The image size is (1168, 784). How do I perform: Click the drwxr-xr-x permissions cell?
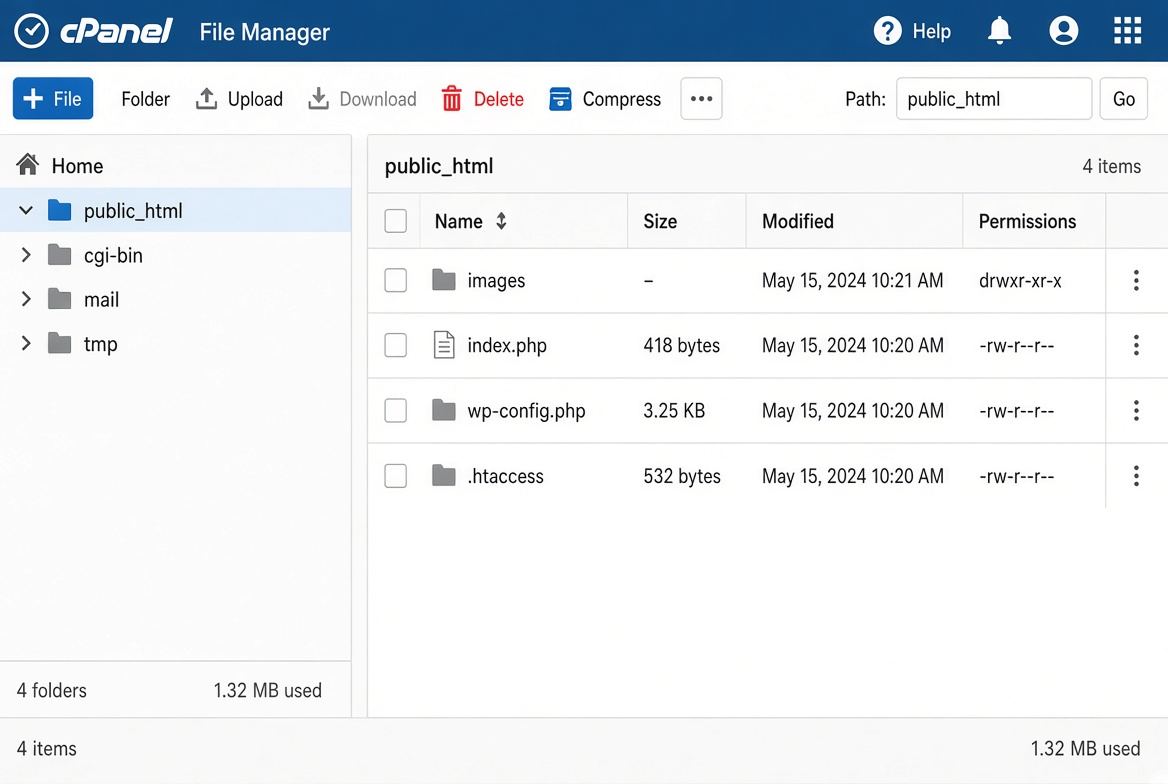[1020, 281]
